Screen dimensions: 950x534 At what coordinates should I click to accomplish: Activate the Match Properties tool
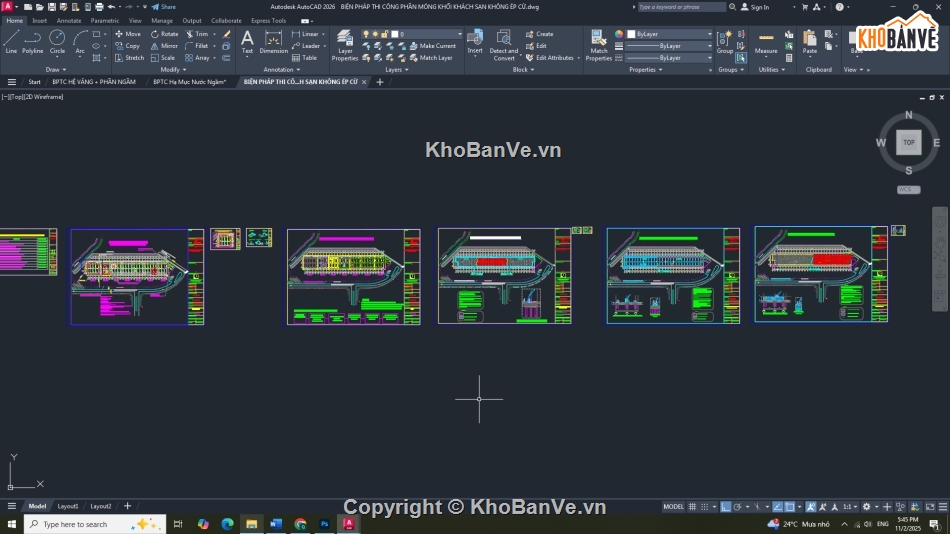click(598, 45)
